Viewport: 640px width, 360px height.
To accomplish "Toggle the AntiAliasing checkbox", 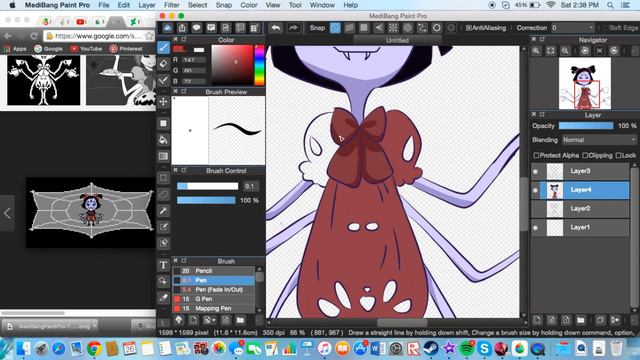I will tap(469, 28).
